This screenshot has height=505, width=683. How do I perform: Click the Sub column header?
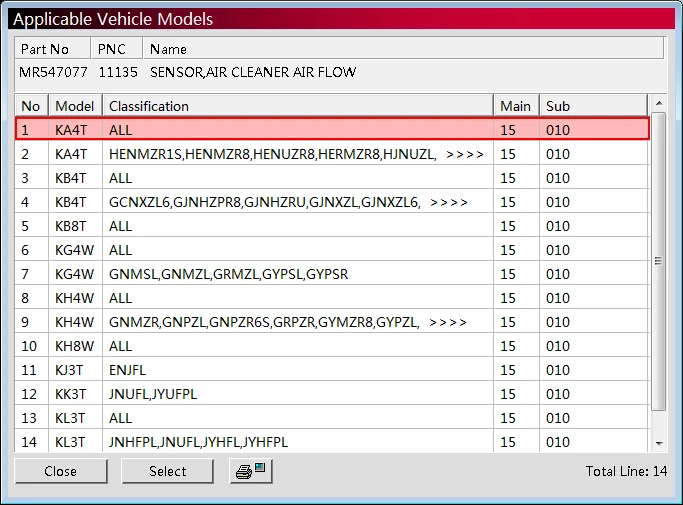click(x=594, y=106)
